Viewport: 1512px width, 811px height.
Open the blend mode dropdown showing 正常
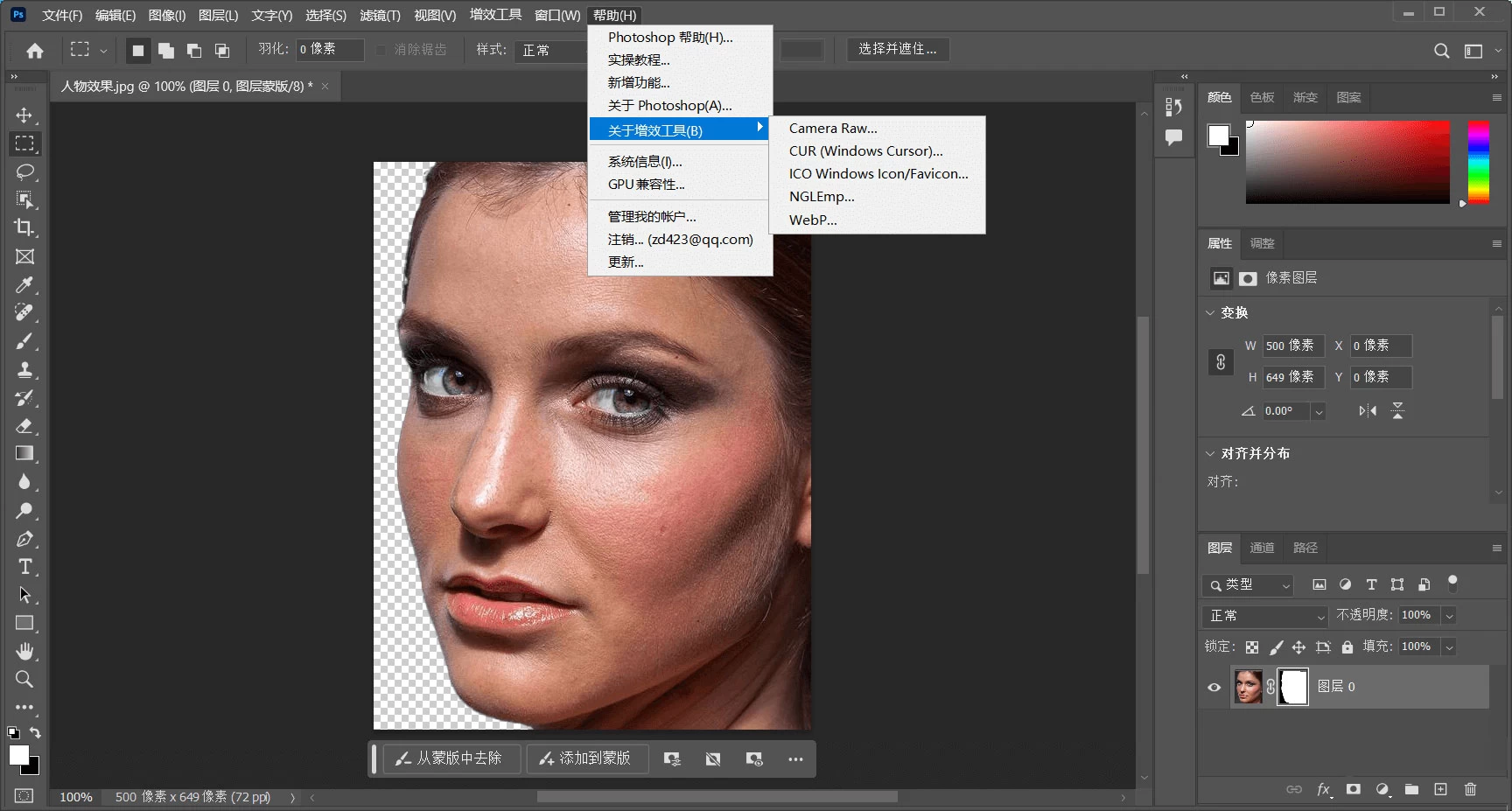point(1263,615)
